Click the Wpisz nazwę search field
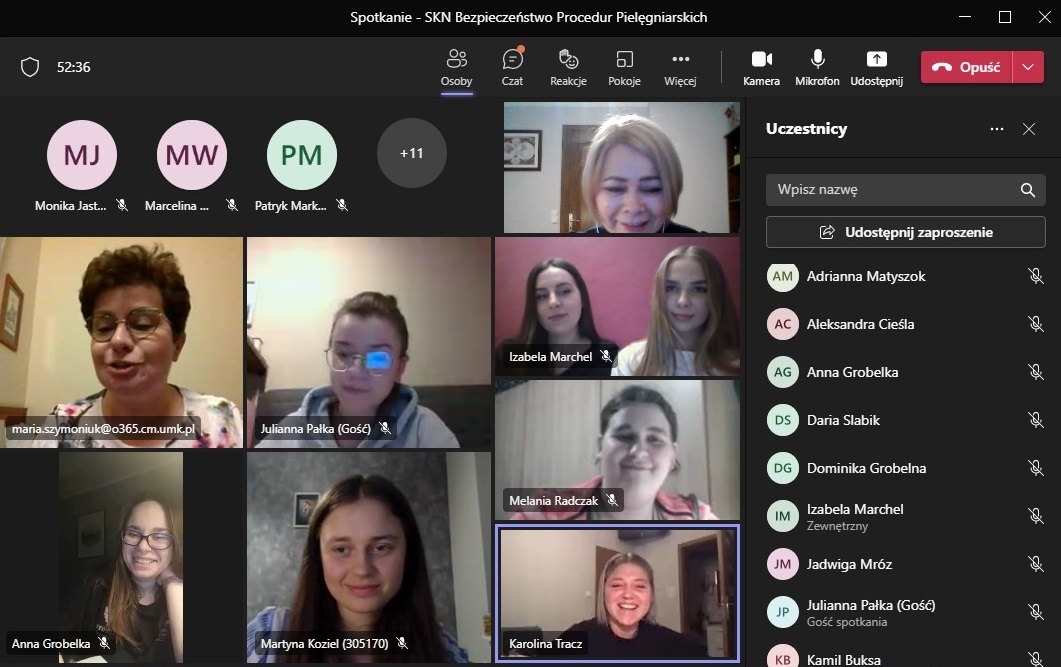 pyautogui.click(x=890, y=190)
